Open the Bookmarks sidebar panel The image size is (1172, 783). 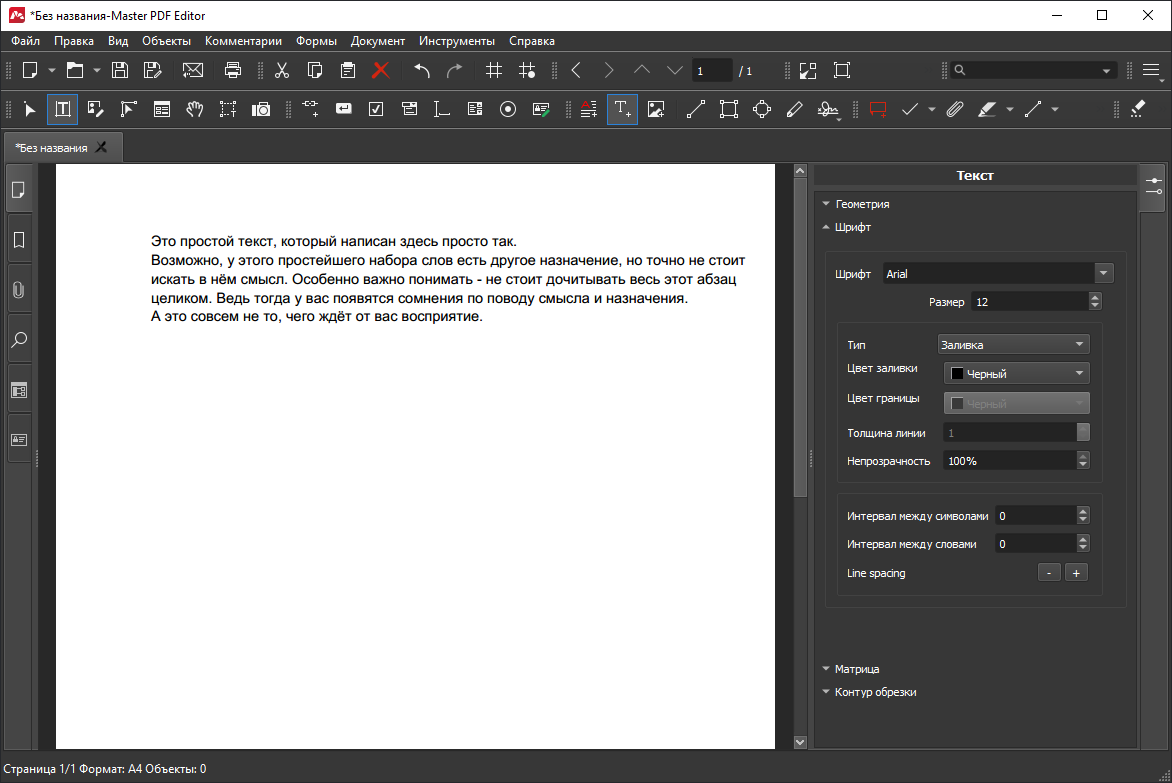tap(19, 238)
